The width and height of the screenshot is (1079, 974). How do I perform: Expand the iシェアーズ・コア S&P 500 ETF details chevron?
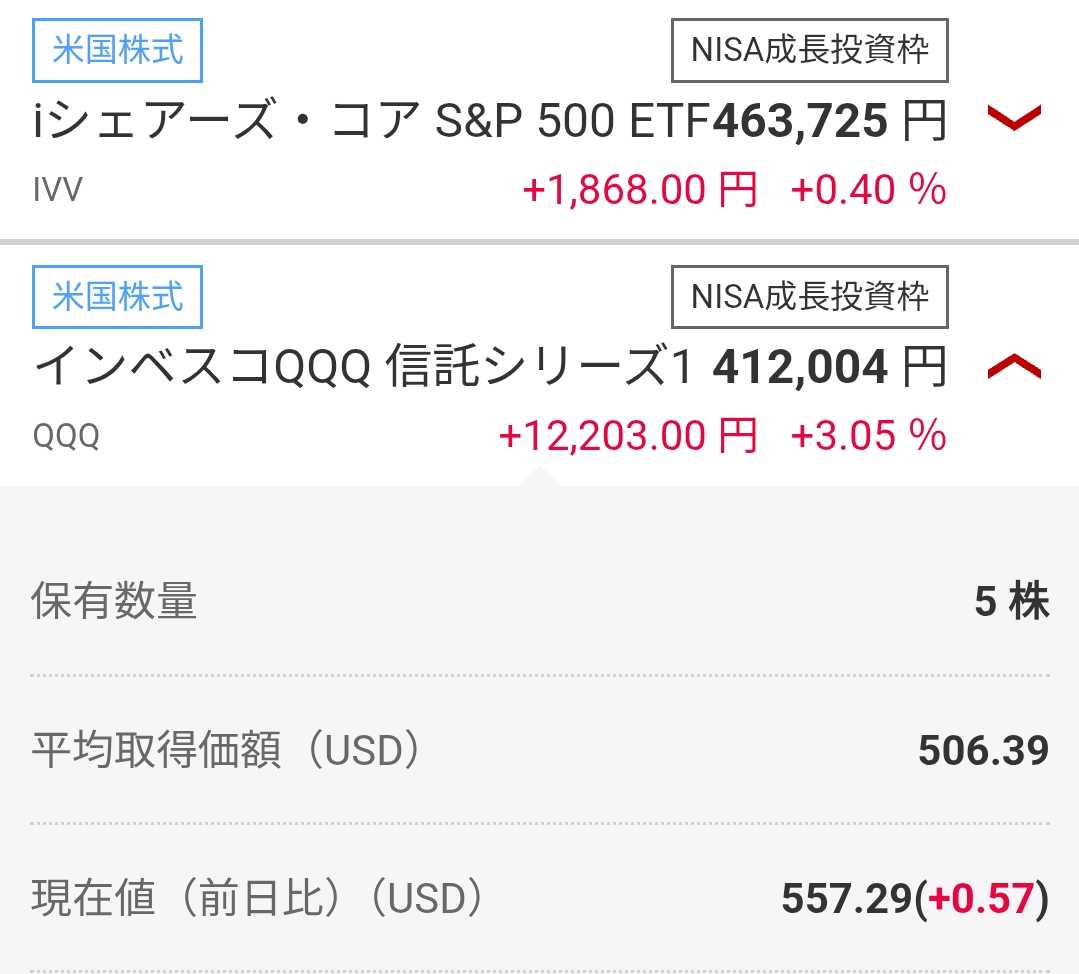(x=1014, y=119)
